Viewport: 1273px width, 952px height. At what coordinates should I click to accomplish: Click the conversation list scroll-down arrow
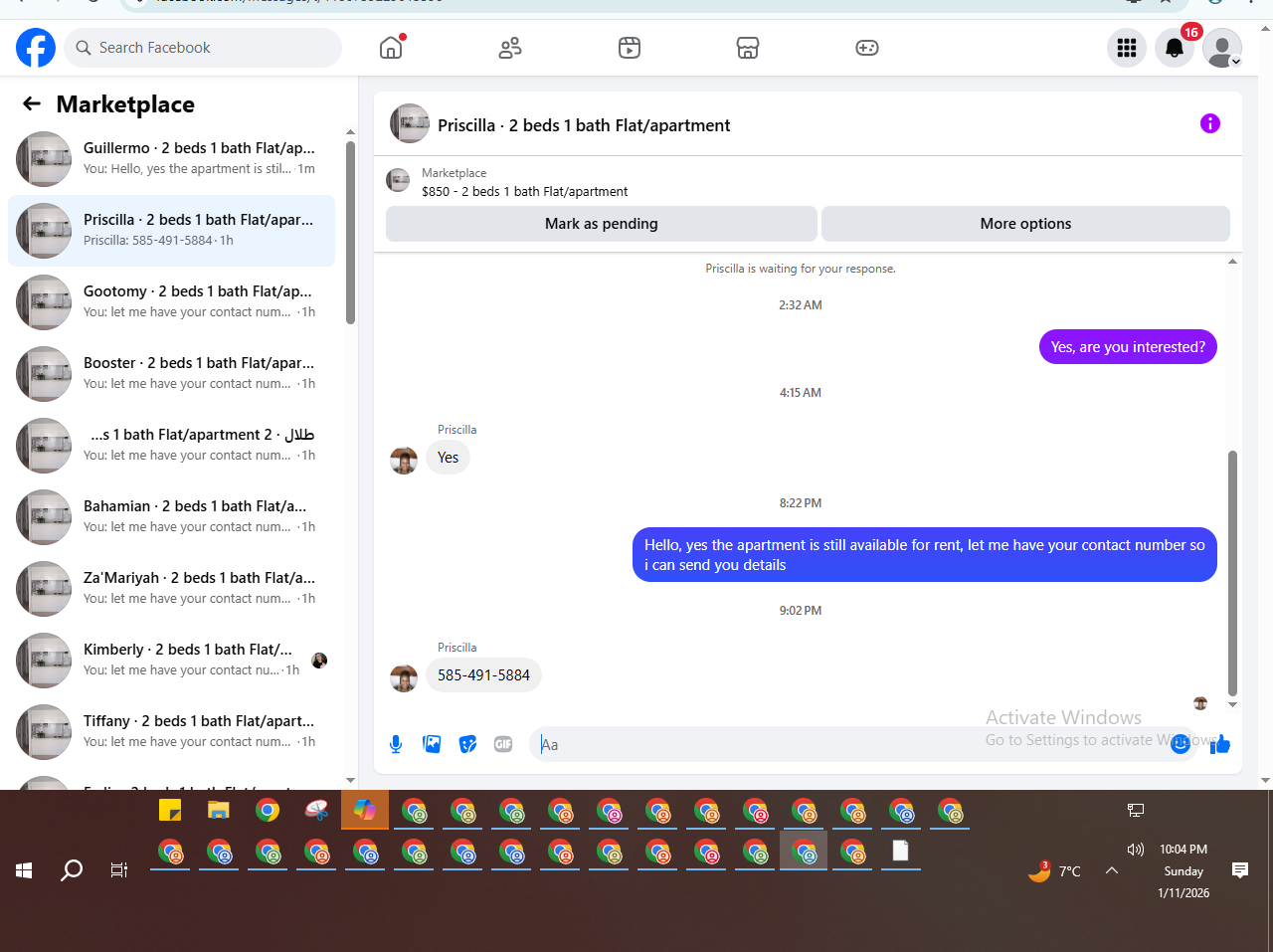click(x=350, y=781)
